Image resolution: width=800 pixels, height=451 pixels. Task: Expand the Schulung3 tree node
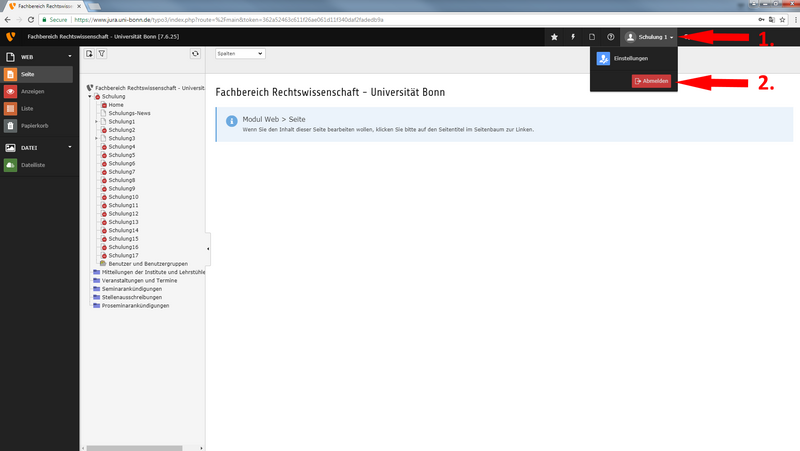coord(96,138)
